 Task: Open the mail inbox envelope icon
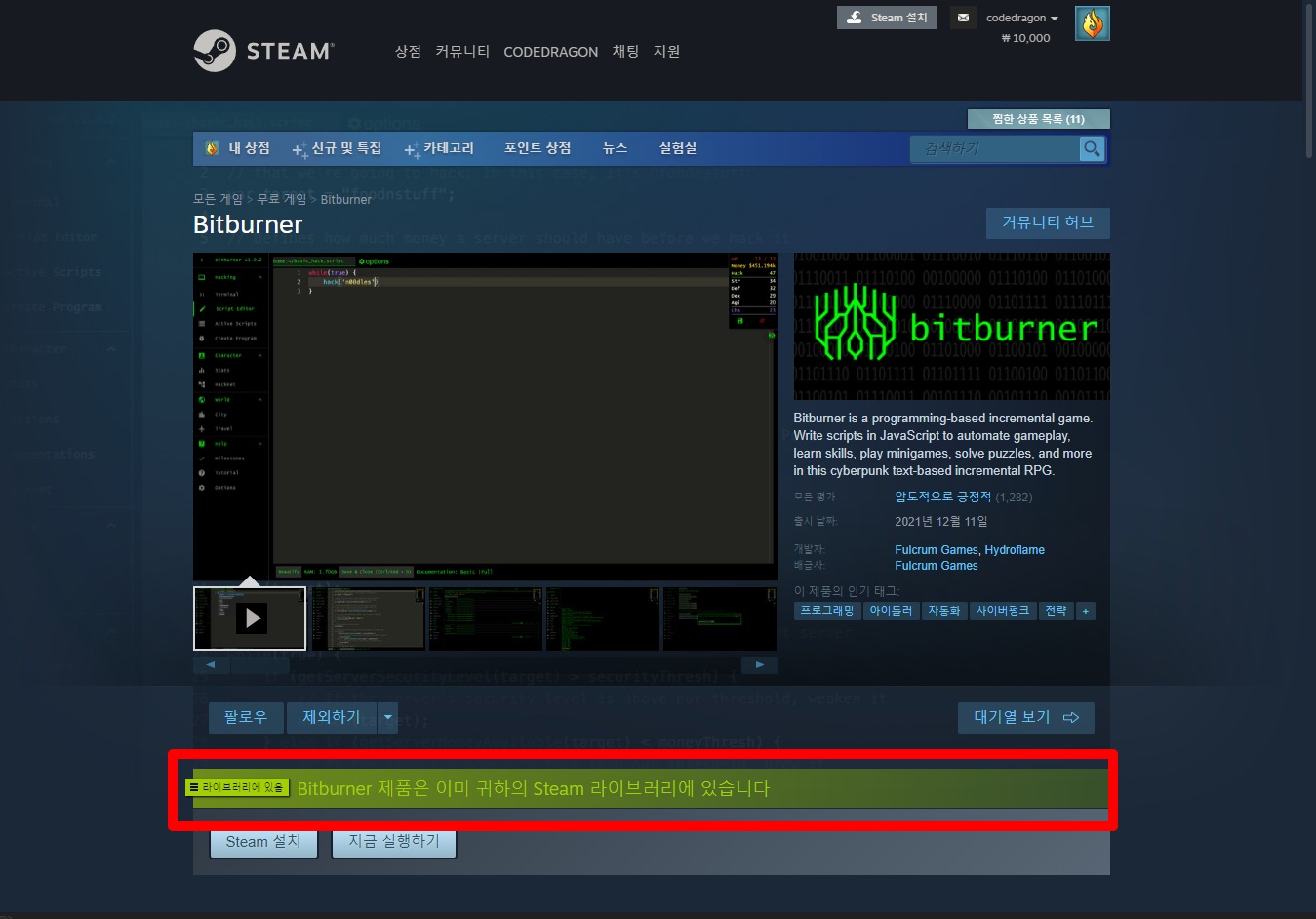tap(963, 18)
